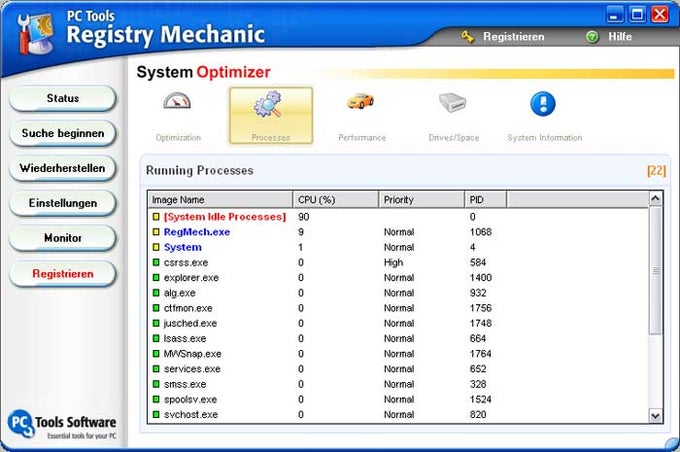Select the csrss.exe process name
The width and height of the screenshot is (680, 452).
tap(186, 262)
